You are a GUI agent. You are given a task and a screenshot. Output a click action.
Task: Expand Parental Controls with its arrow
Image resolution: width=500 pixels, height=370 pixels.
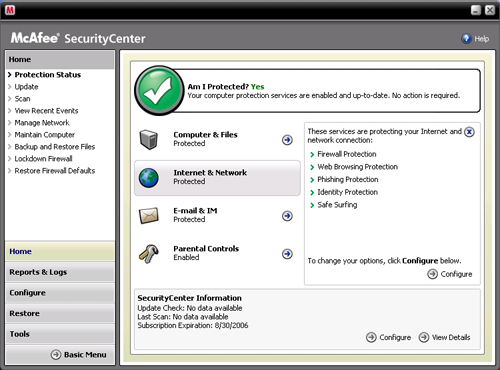[x=287, y=254]
